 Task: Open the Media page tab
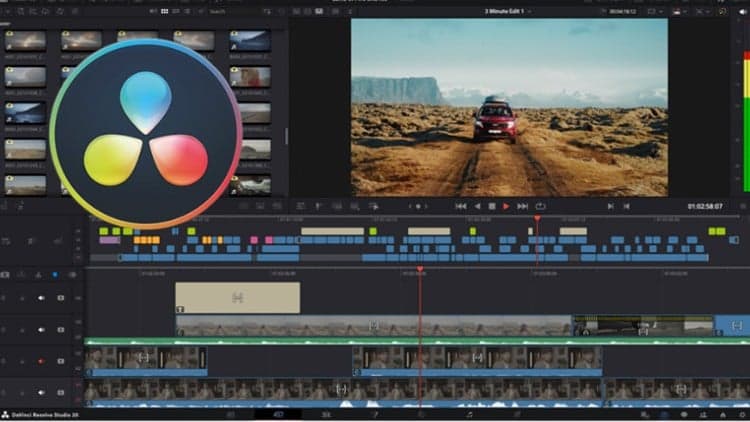[231, 414]
